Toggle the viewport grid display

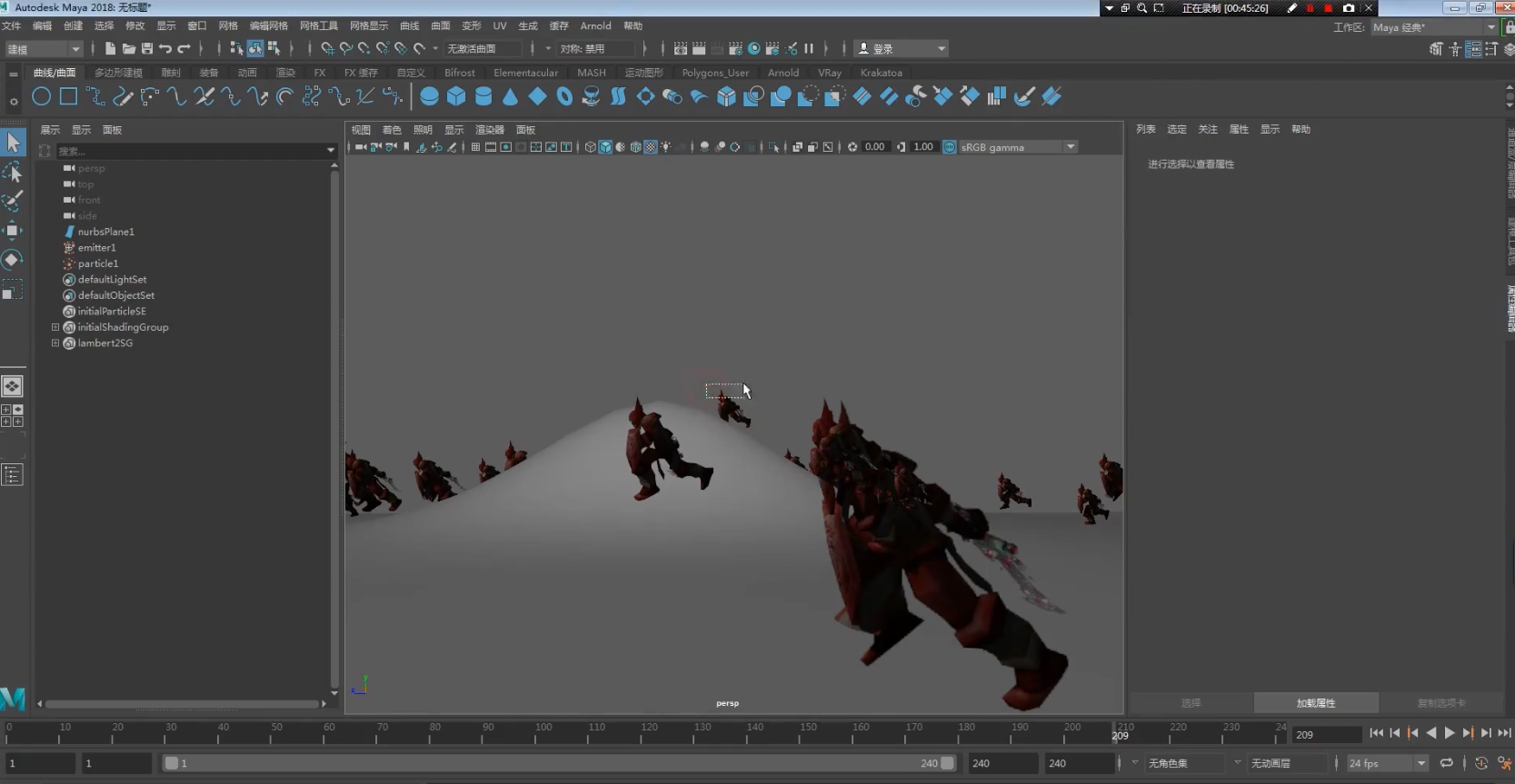(x=475, y=147)
